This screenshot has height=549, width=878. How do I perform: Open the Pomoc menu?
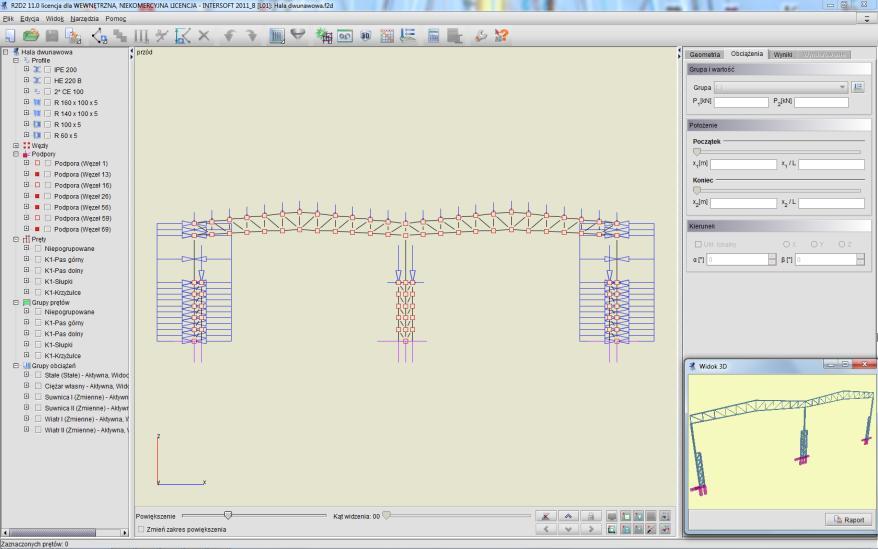tap(115, 18)
